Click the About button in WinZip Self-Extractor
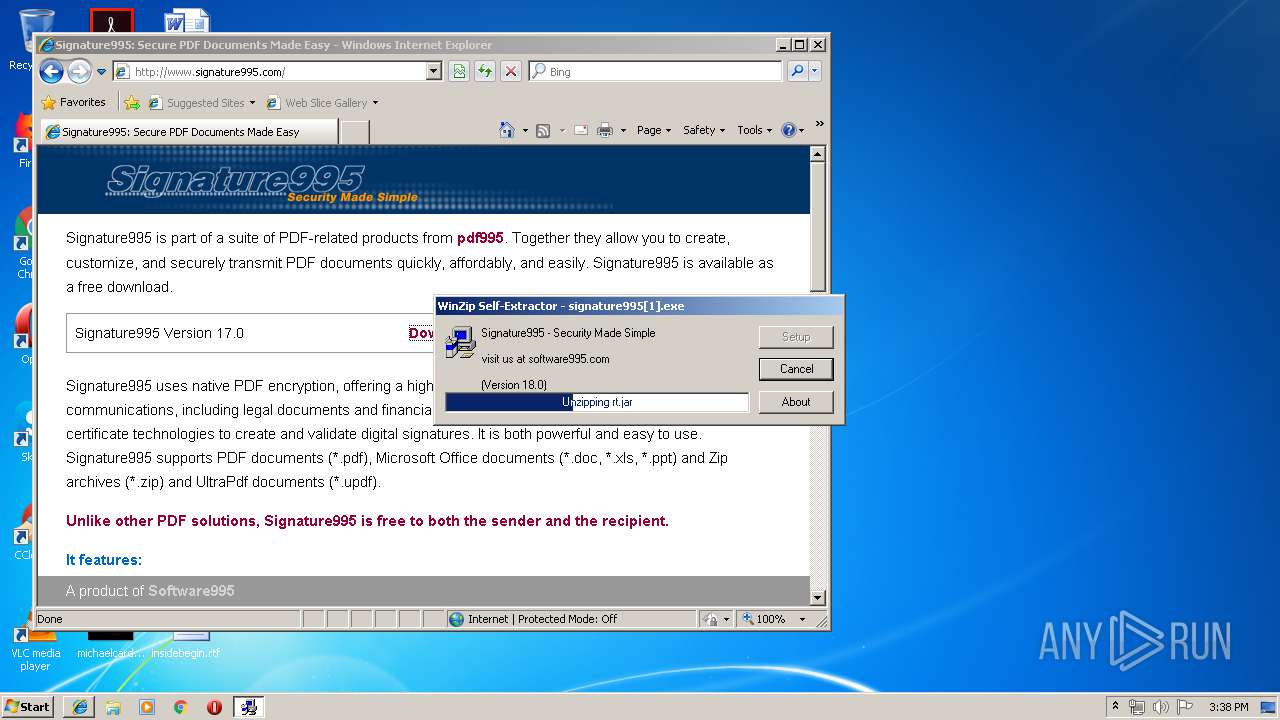The image size is (1280, 720). (796, 402)
